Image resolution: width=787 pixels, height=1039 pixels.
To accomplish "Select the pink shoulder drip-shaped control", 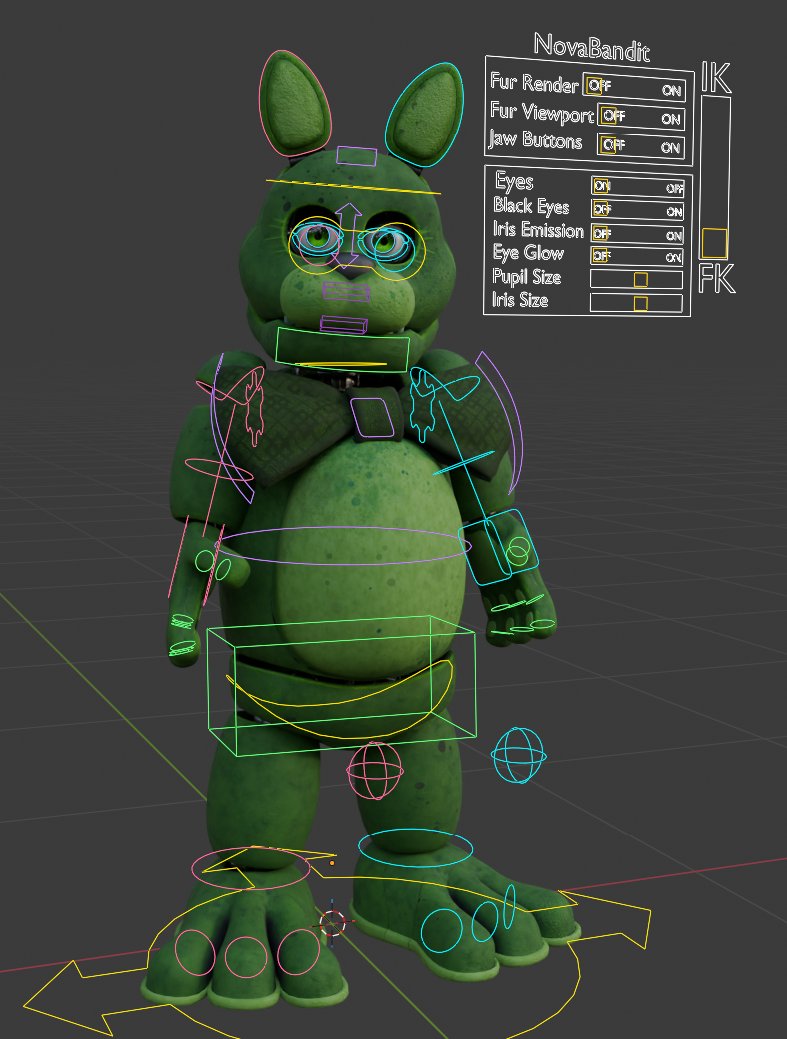I will point(252,408).
